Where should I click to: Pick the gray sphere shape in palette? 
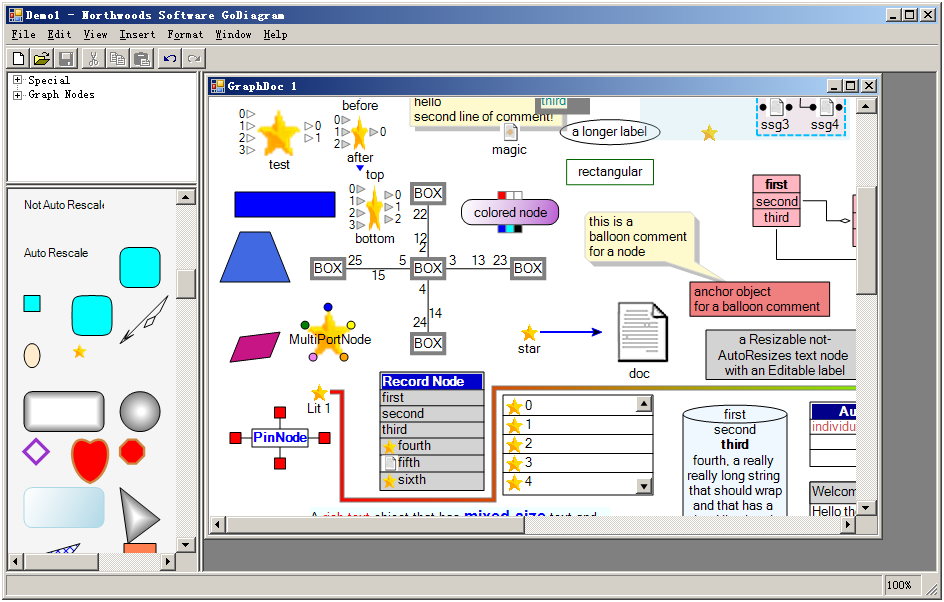140,412
